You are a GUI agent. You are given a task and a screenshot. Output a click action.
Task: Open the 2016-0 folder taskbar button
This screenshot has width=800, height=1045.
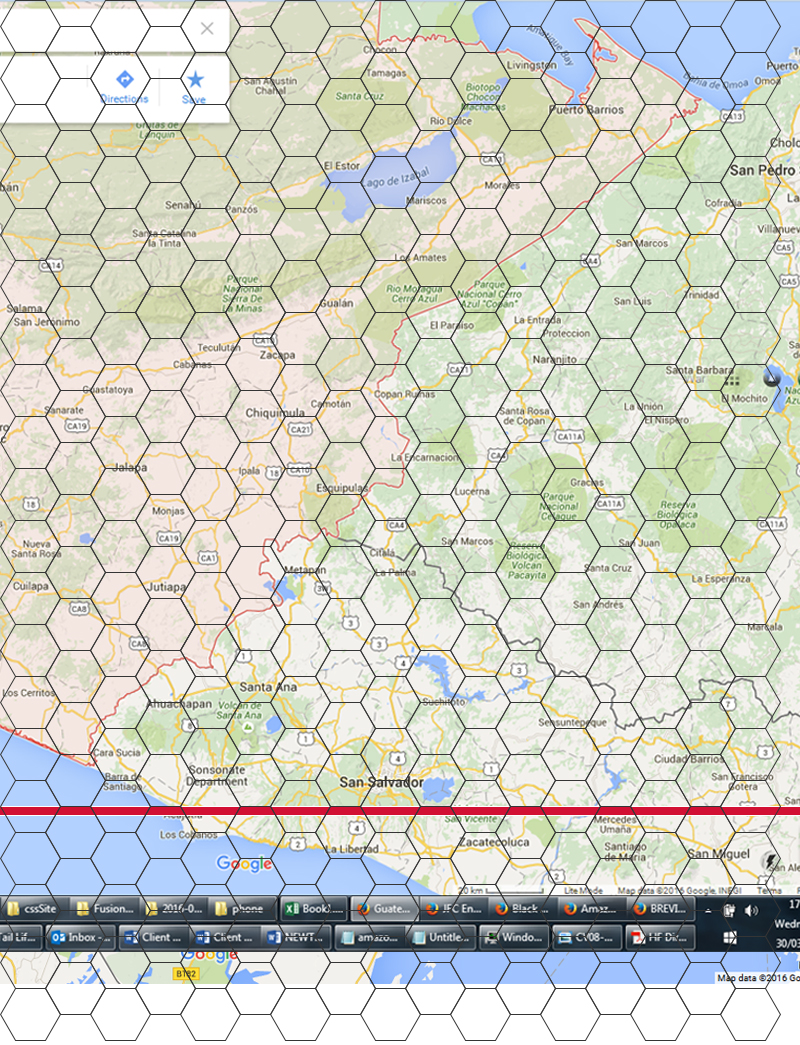(175, 908)
